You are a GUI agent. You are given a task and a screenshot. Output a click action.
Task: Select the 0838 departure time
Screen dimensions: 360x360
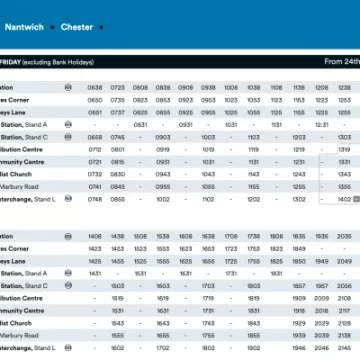[x=163, y=88]
